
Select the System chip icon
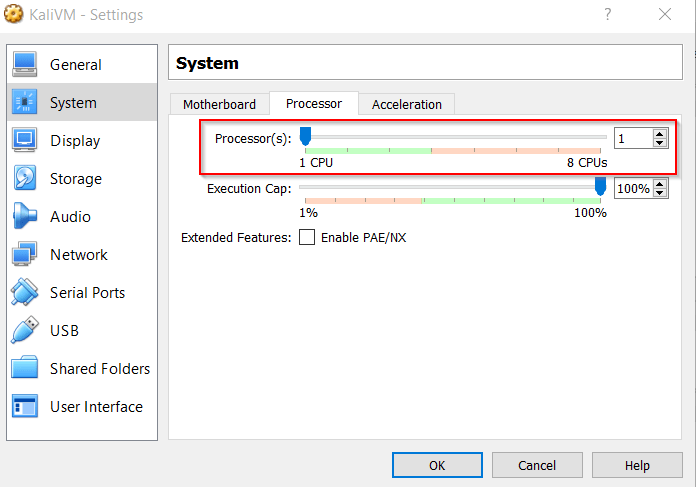pyautogui.click(x=25, y=103)
